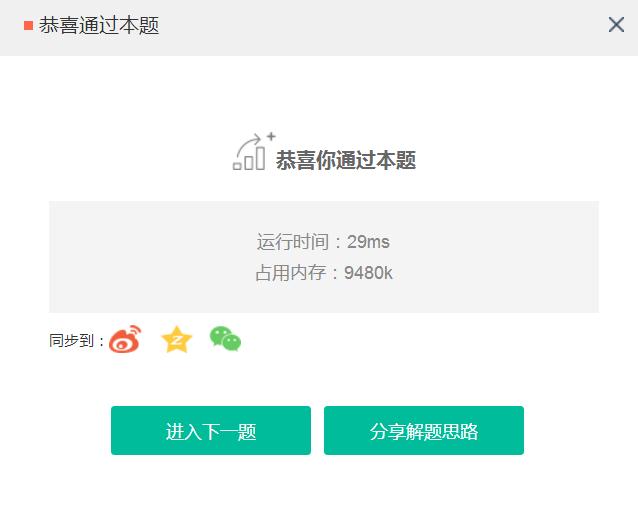Go to next problem via 进入下一题
The image size is (638, 509).
click(x=211, y=430)
